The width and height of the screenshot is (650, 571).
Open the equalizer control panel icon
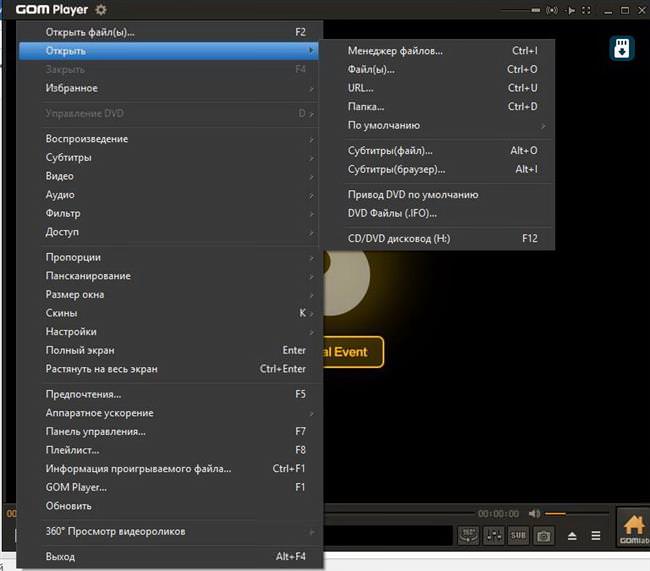pyautogui.click(x=494, y=535)
